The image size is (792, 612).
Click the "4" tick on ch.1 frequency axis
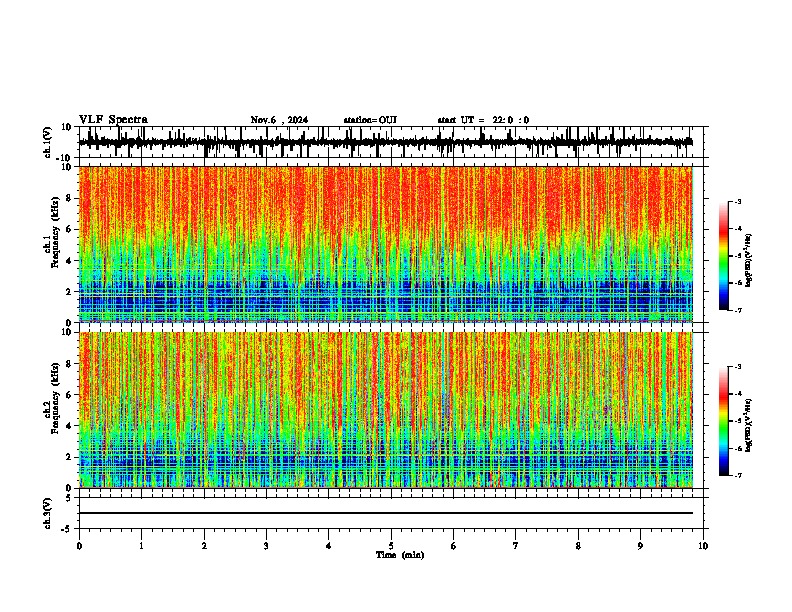coord(70,261)
